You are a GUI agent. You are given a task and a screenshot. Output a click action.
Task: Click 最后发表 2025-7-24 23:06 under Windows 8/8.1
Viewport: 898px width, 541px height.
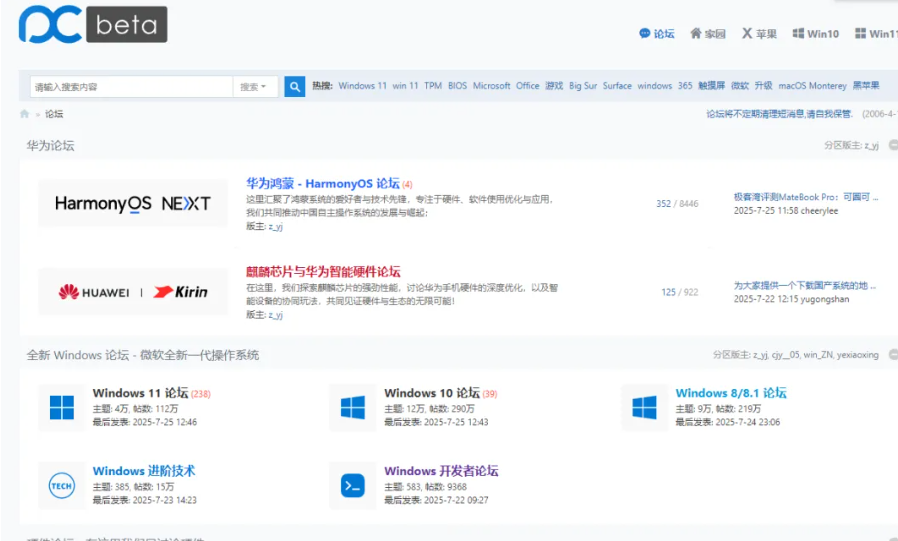728,422
